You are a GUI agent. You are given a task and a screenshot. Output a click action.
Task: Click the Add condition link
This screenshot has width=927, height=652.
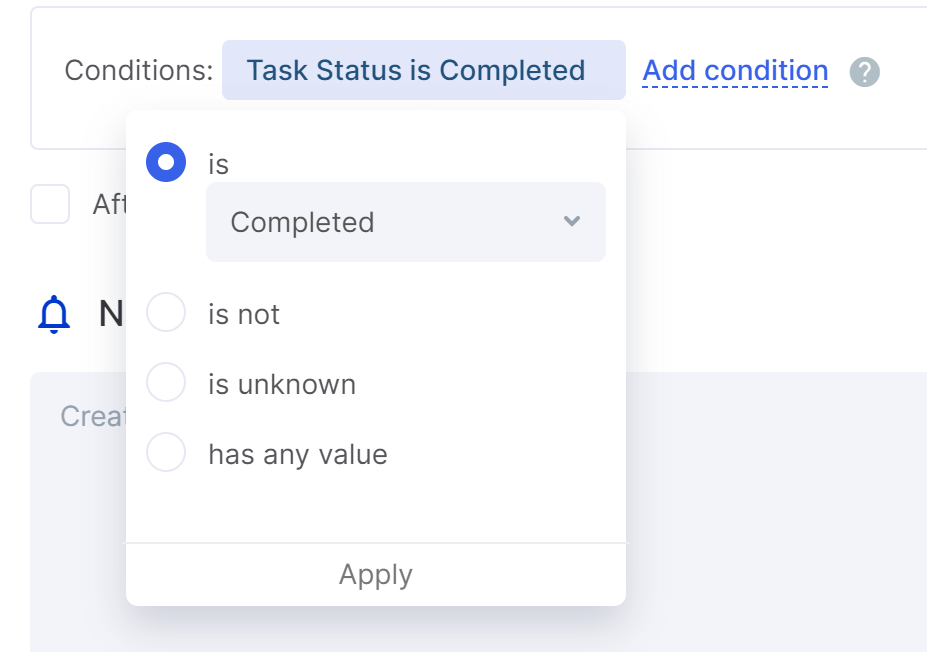[x=735, y=71]
